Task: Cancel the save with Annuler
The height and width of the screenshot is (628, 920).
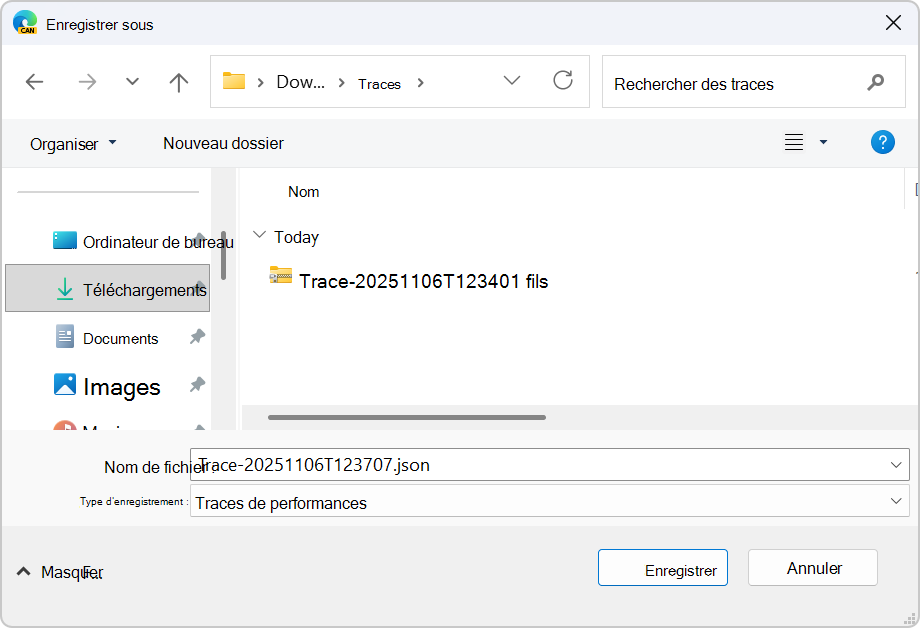Action: pos(812,567)
